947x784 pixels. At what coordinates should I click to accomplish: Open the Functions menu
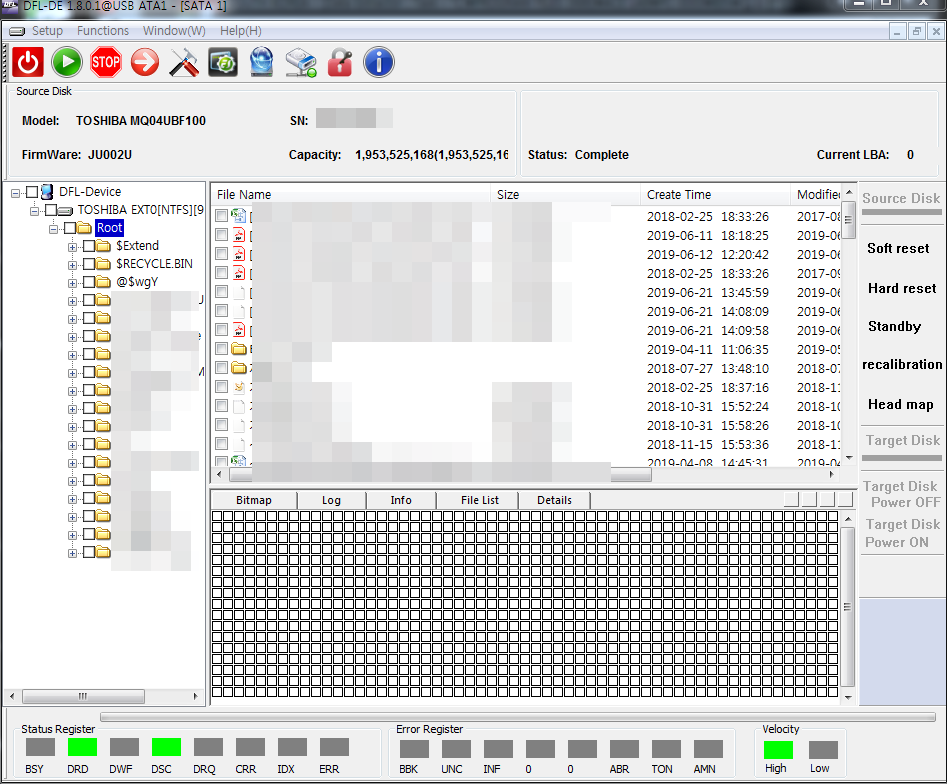click(103, 31)
